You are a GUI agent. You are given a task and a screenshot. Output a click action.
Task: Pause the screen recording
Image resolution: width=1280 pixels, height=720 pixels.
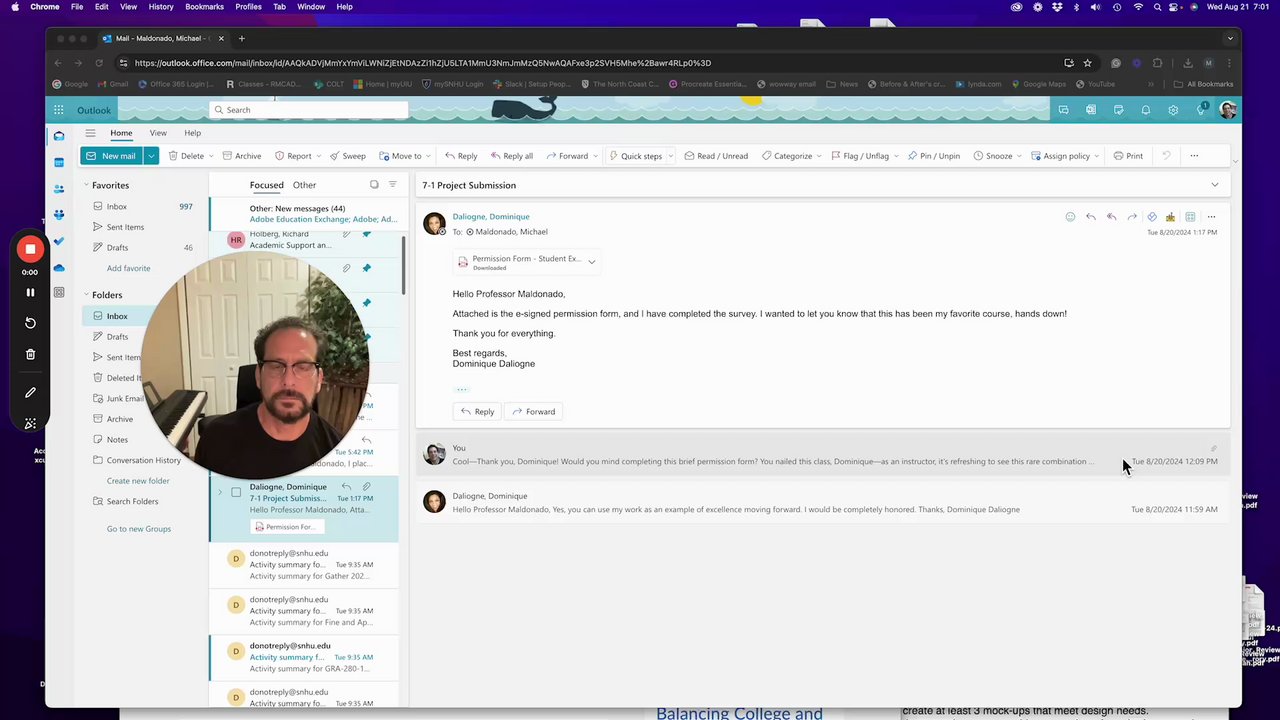(30, 293)
